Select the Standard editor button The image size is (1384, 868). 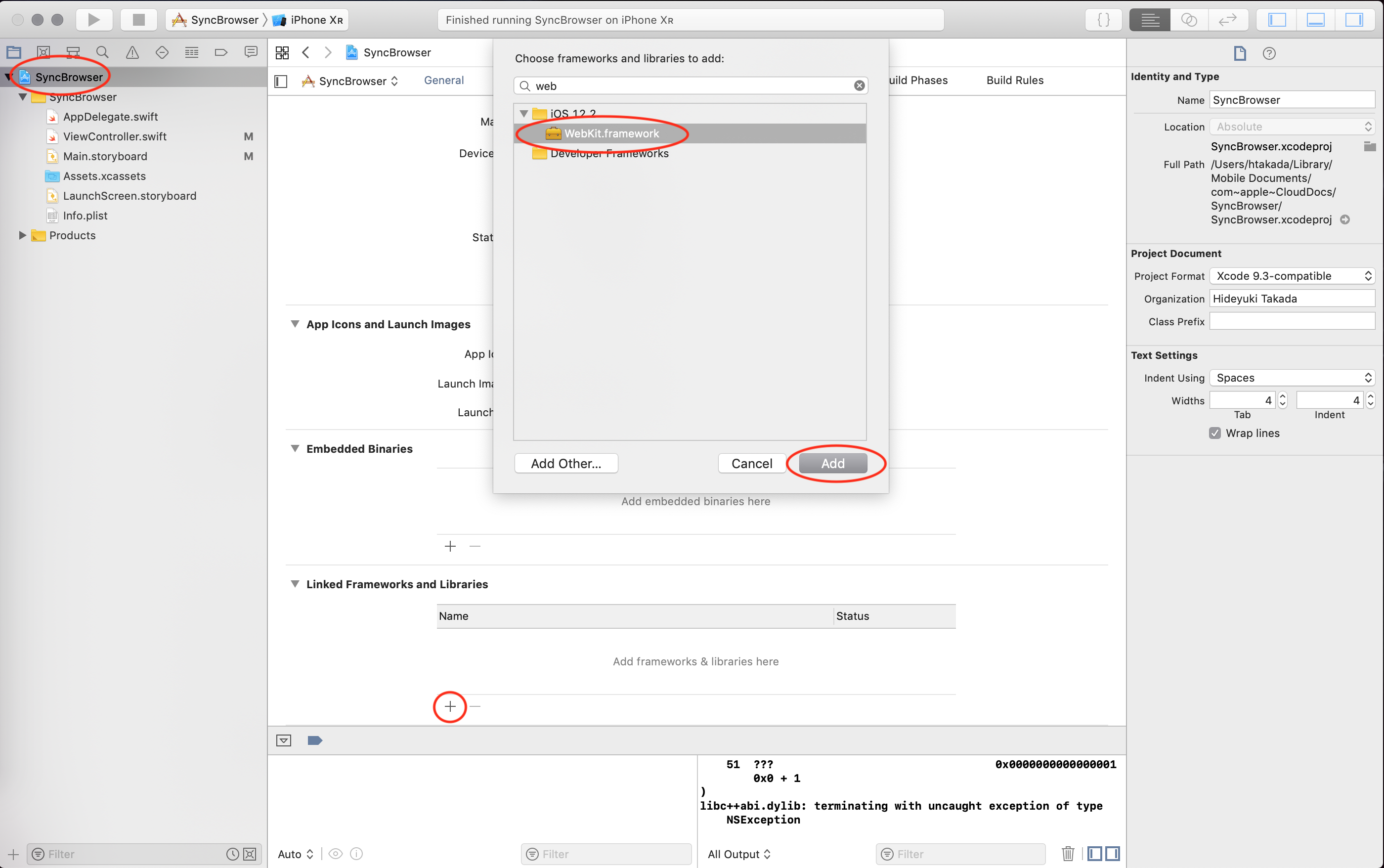click(x=1150, y=19)
